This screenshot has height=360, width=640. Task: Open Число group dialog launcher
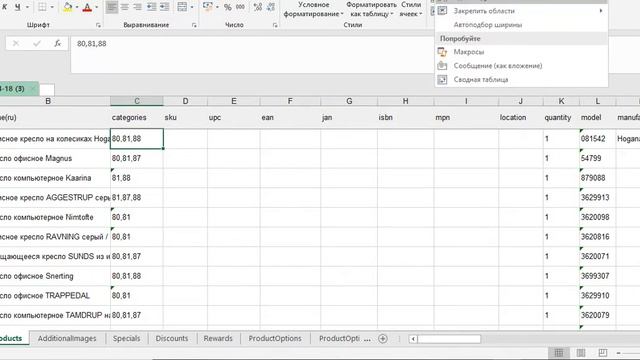(275, 25)
